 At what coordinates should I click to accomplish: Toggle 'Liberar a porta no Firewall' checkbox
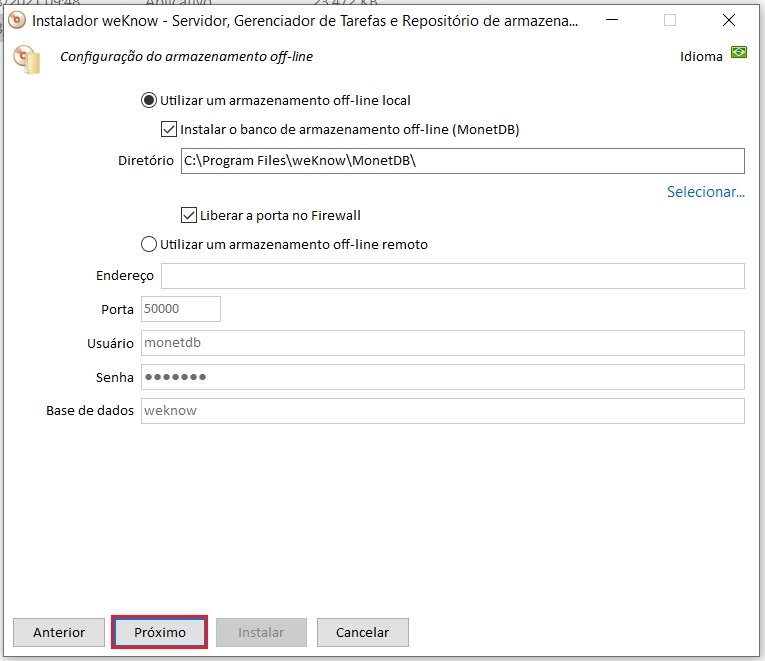[x=189, y=215]
